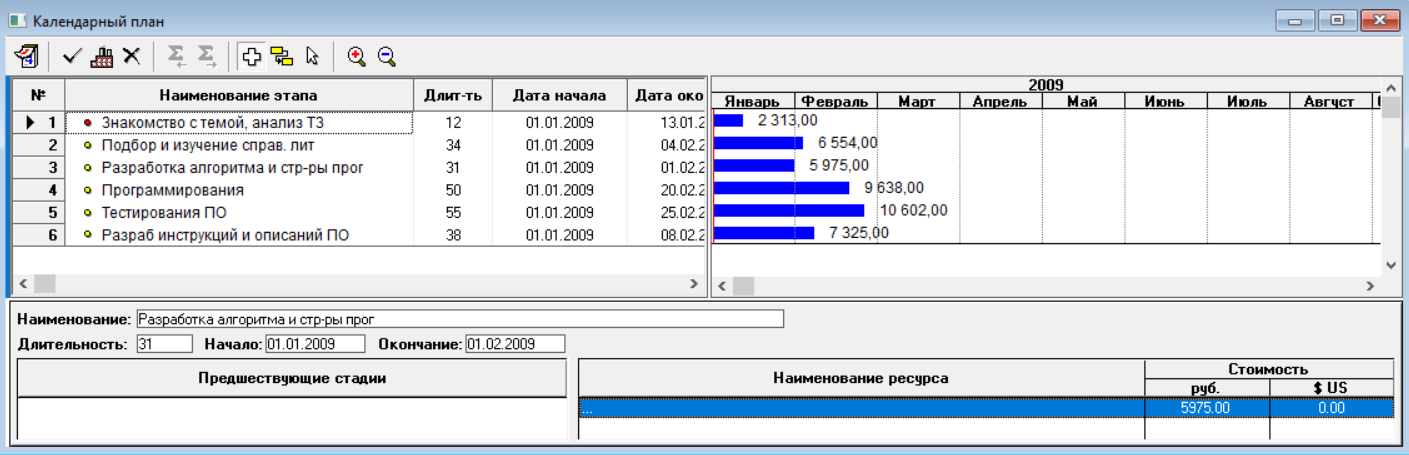The height and width of the screenshot is (455, 1409).
Task: Click column header Дата начала
Action: coord(560,96)
